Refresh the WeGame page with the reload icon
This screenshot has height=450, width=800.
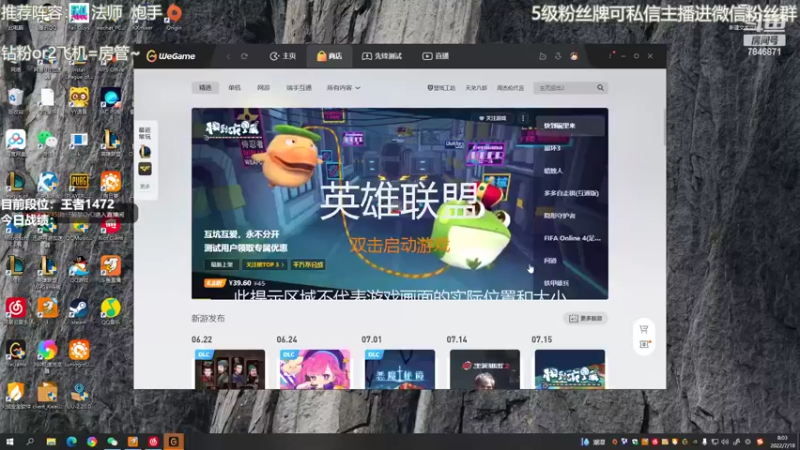(244, 56)
